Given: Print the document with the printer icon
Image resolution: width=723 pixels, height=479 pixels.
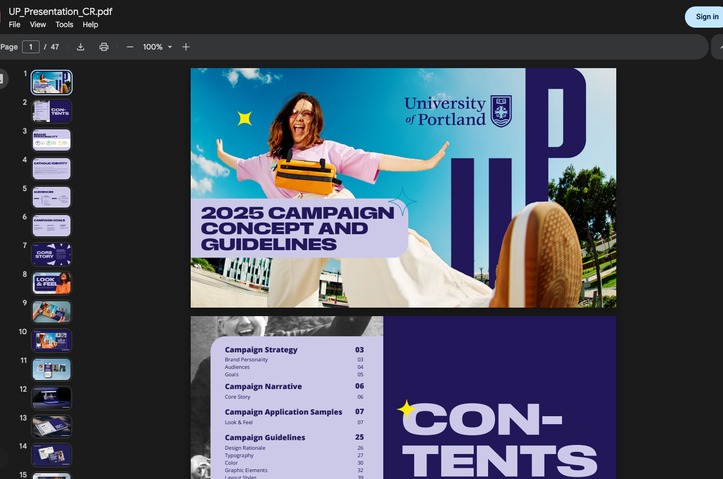Looking at the screenshot, I should click(104, 47).
